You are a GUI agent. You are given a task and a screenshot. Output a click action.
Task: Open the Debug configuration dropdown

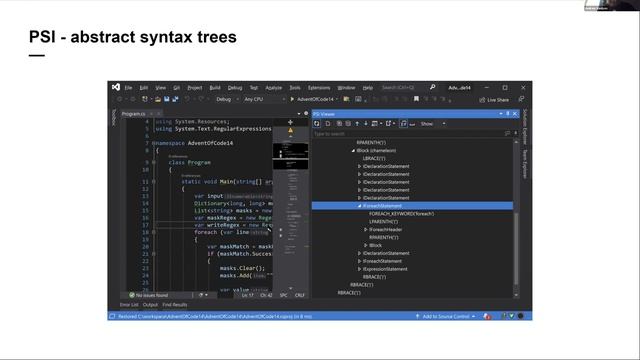click(x=227, y=99)
